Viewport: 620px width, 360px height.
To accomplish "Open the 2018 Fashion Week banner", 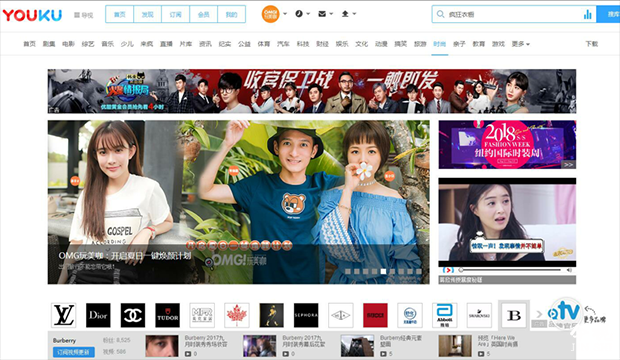I will tap(507, 145).
